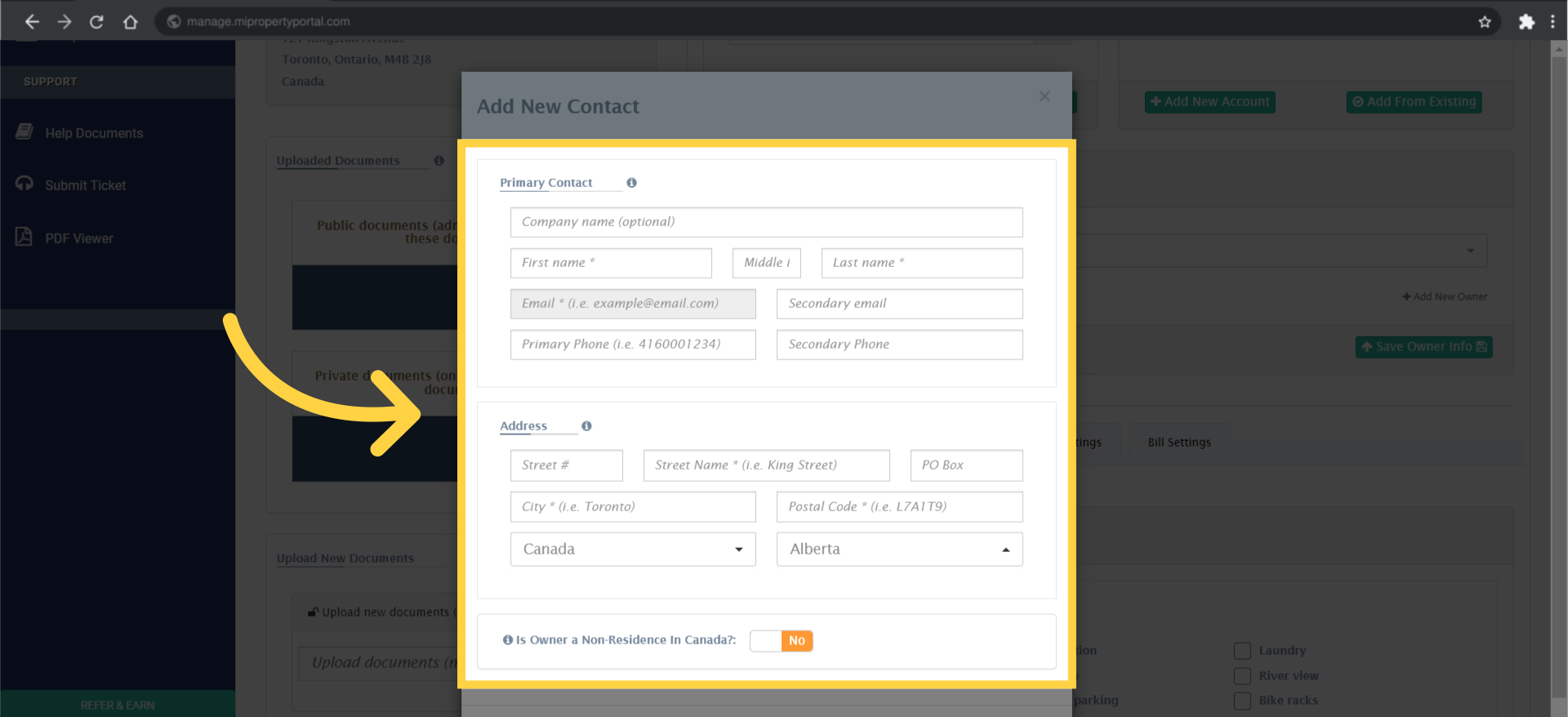The width and height of the screenshot is (1568, 717).
Task: Check the Bike racks checkbox
Action: coord(1242,701)
